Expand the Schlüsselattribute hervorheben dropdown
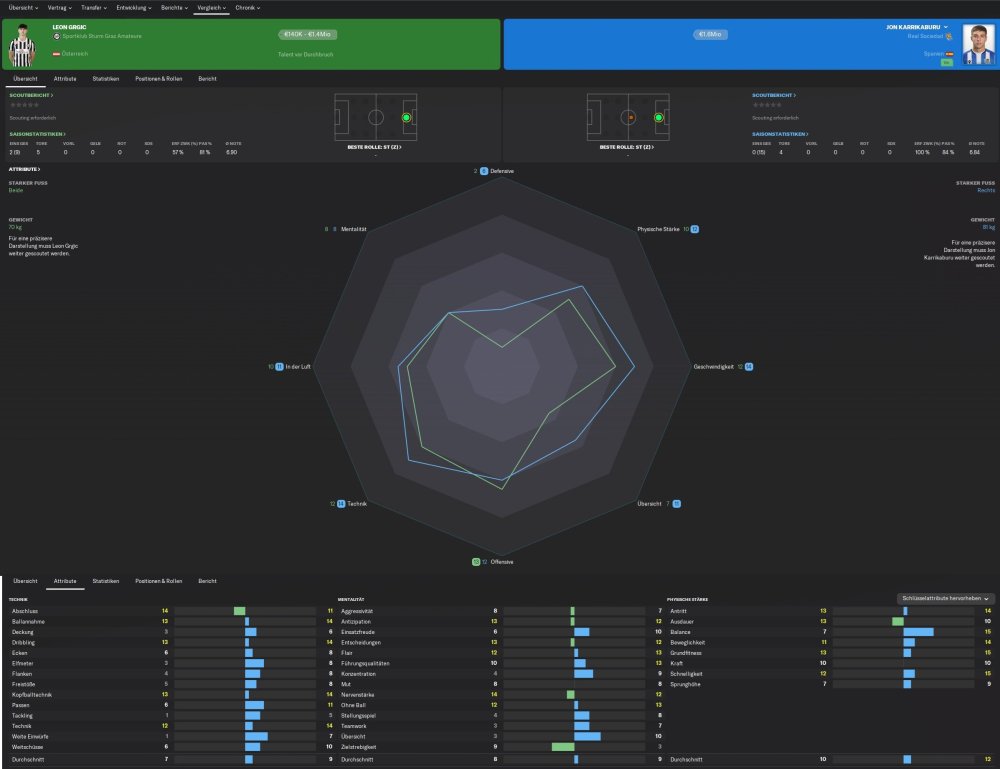 (945, 598)
